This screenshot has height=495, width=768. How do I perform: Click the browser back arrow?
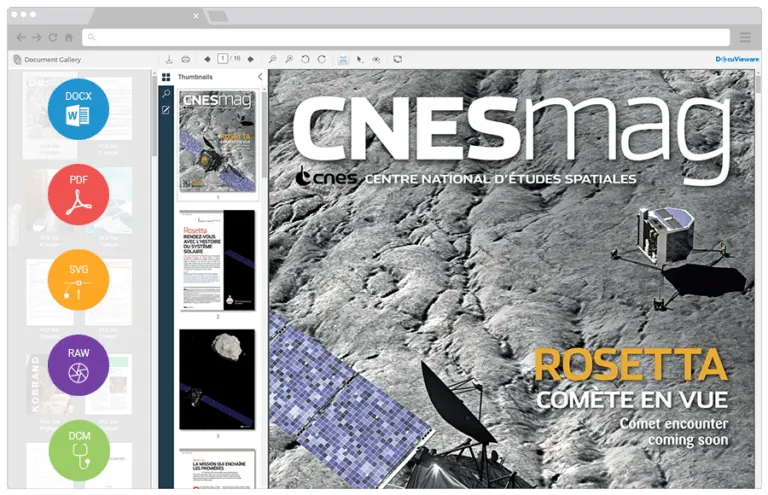21,37
